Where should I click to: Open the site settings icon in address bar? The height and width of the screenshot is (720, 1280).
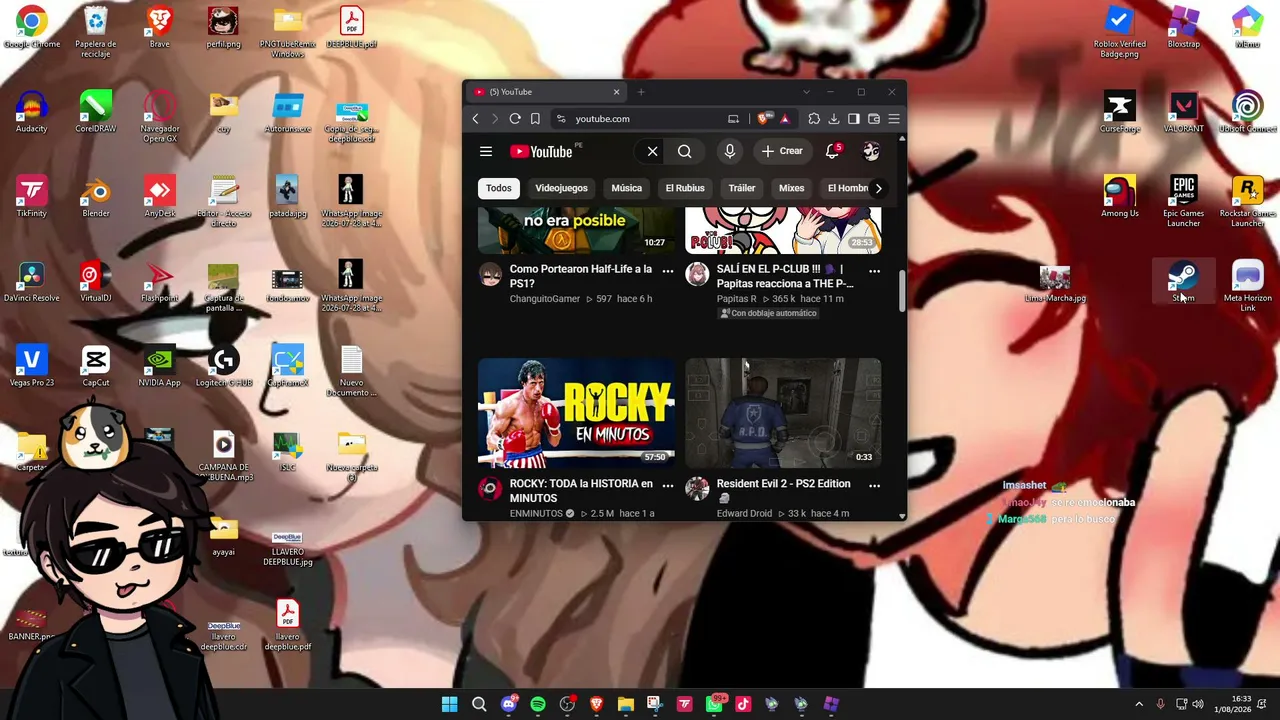561,119
